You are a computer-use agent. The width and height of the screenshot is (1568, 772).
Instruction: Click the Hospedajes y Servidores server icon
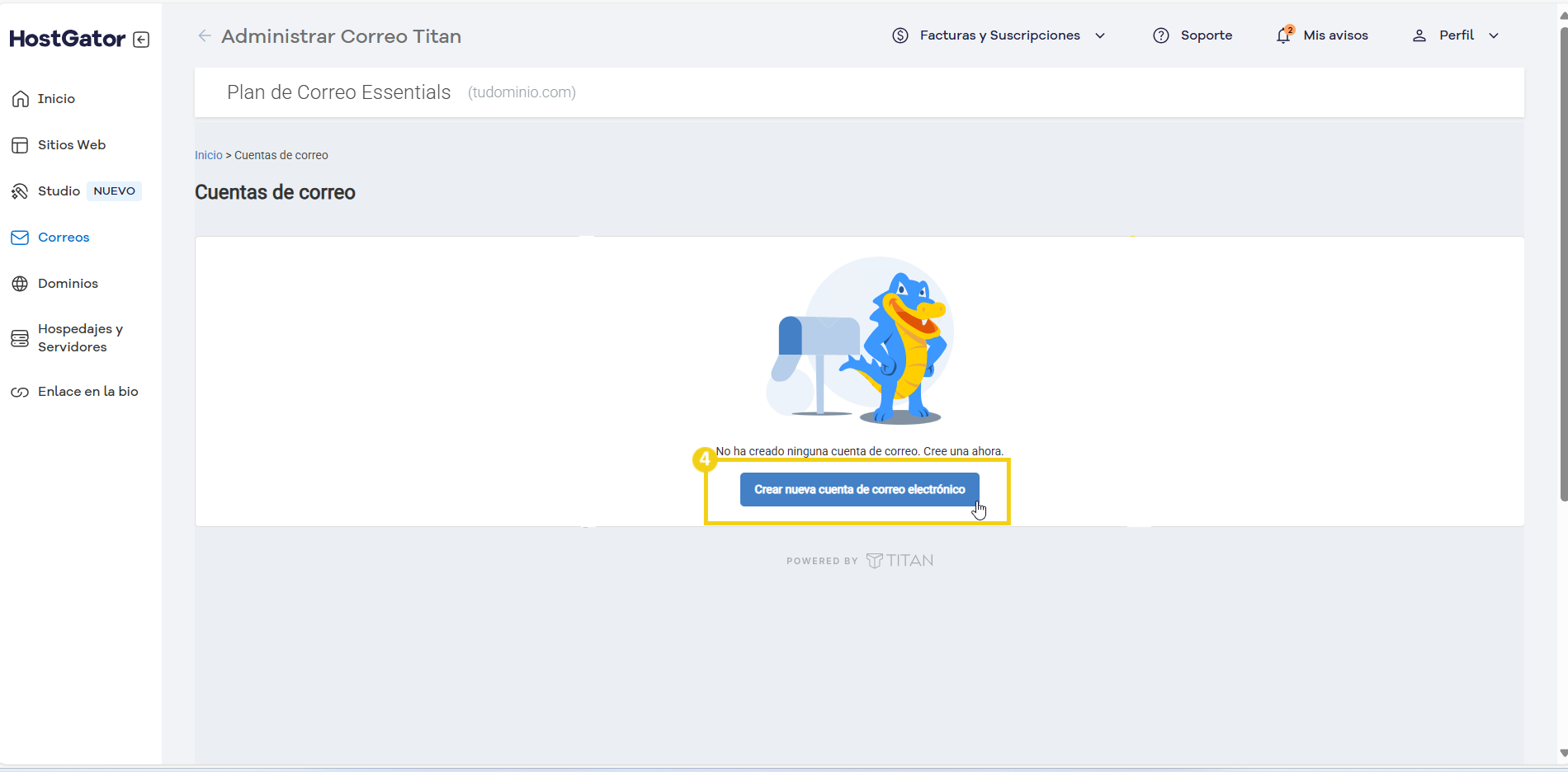coord(21,338)
